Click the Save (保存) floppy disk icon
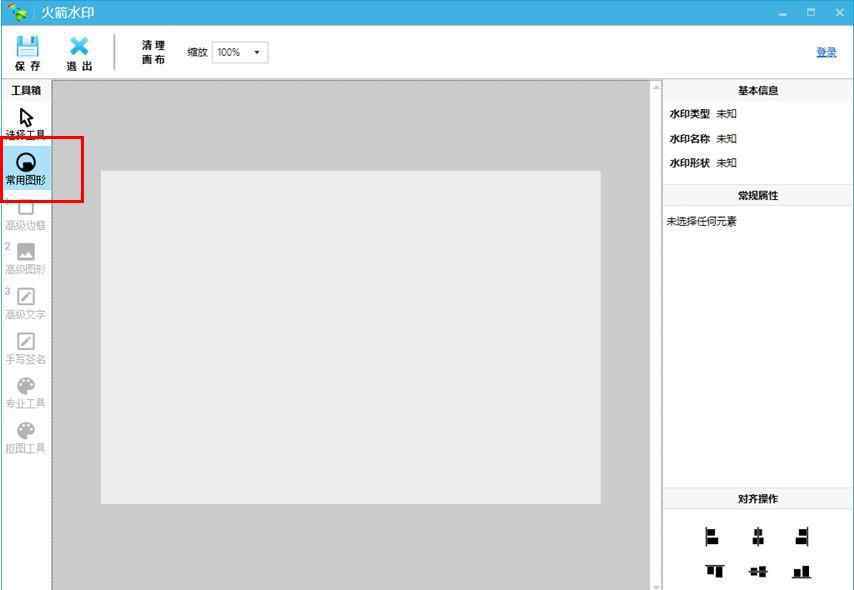Image resolution: width=854 pixels, height=590 pixels. point(28,47)
